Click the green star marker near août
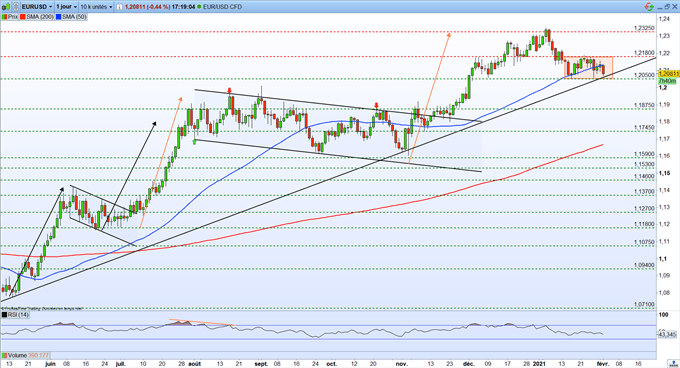The height and width of the screenshot is (368, 680). 194,141
